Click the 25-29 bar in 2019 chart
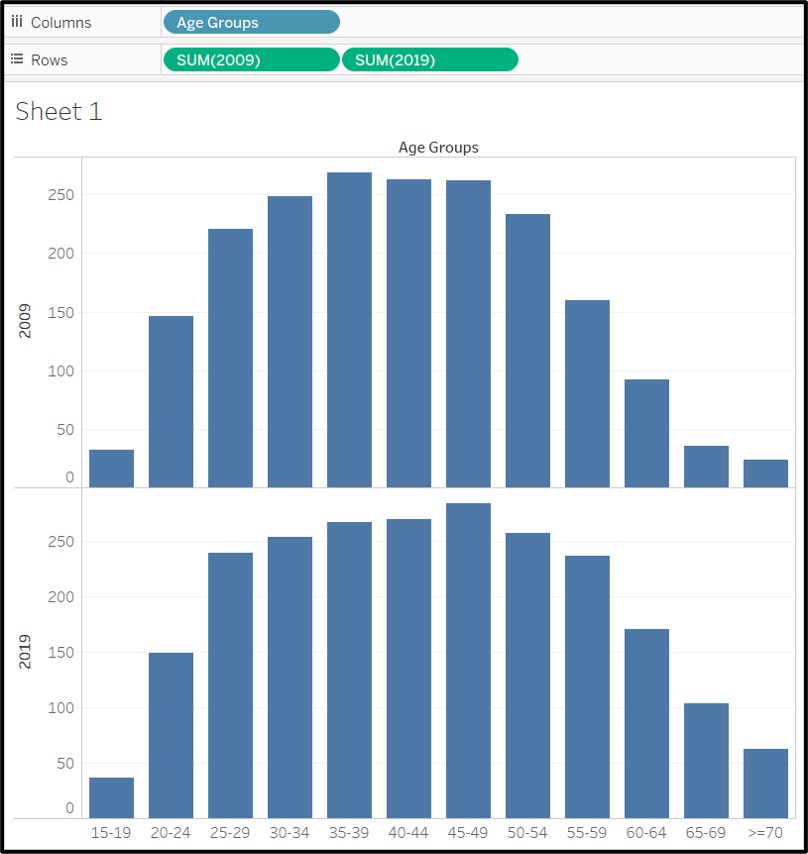The image size is (808, 854). (230, 685)
